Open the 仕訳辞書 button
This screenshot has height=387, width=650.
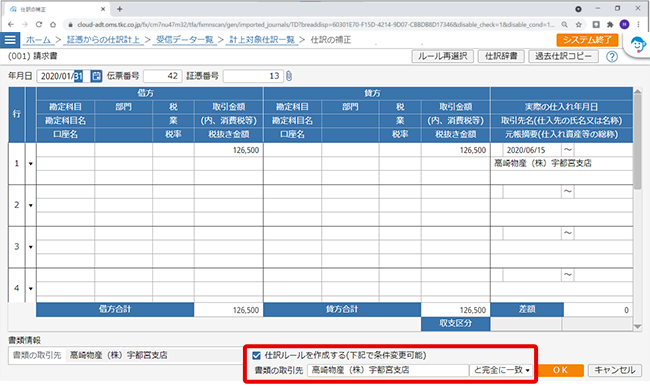pyautogui.click(x=501, y=56)
